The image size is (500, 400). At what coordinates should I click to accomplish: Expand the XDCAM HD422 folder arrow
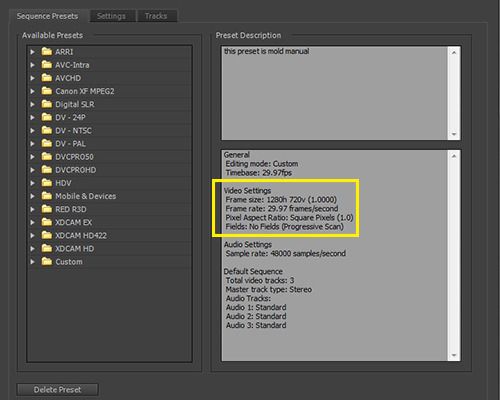click(32, 235)
